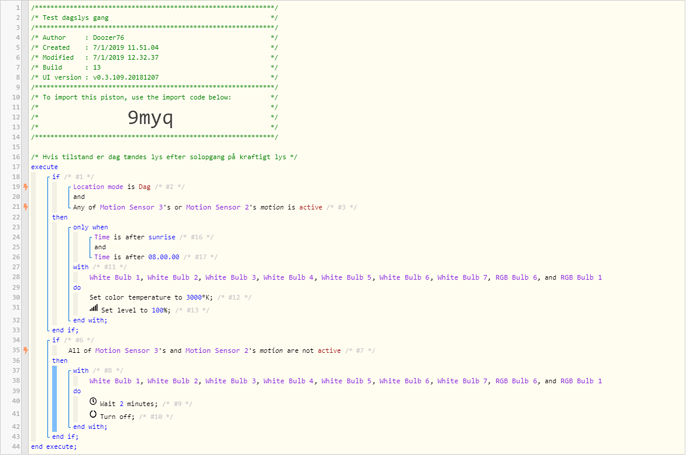Click the 'then' keyword on line 36
This screenshot has height=457, width=690.
[60, 361]
